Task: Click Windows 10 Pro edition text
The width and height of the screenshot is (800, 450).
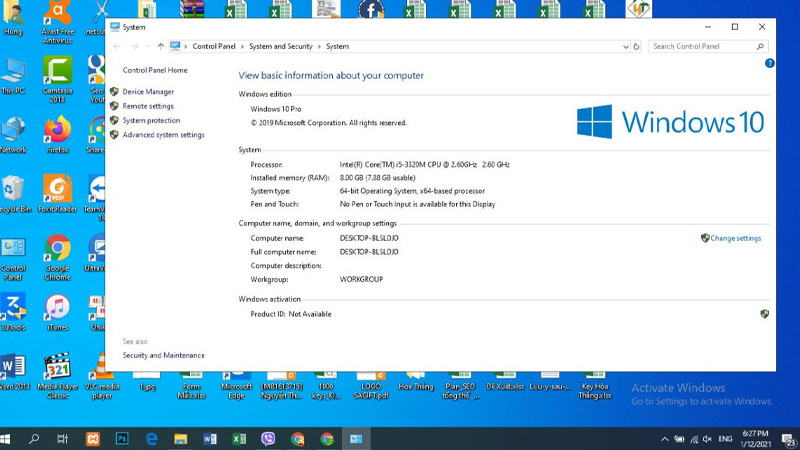Action: click(276, 109)
